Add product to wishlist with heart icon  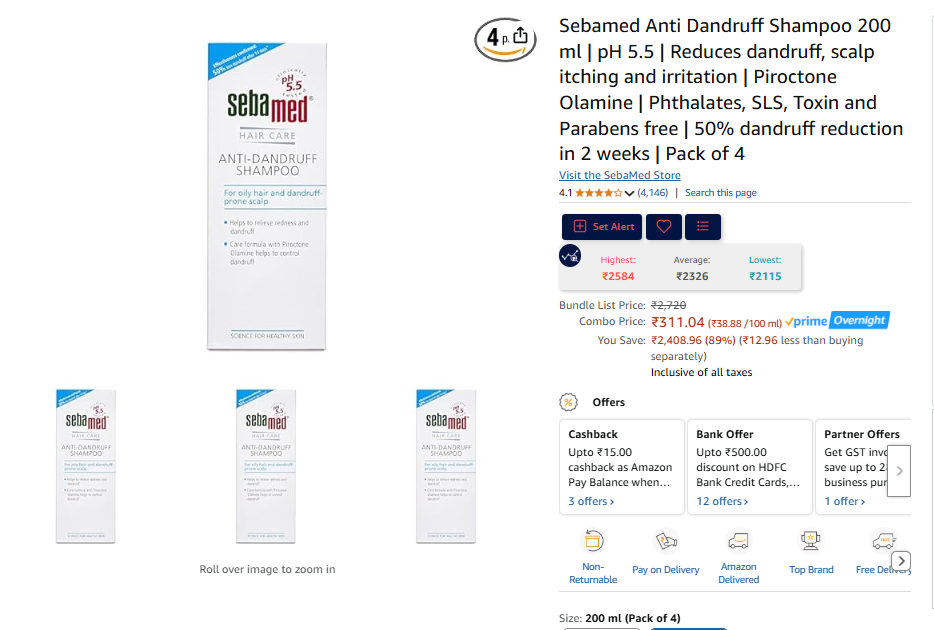[x=664, y=227]
